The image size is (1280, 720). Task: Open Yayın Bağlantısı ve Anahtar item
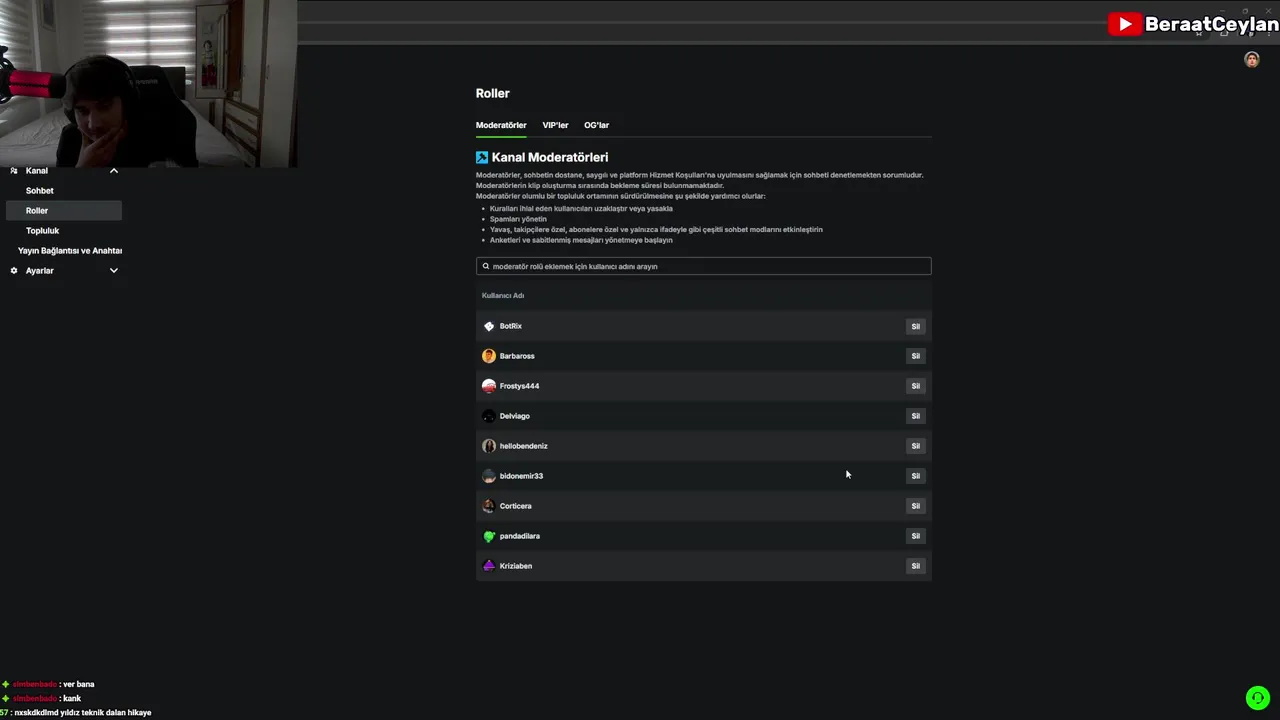tap(70, 251)
